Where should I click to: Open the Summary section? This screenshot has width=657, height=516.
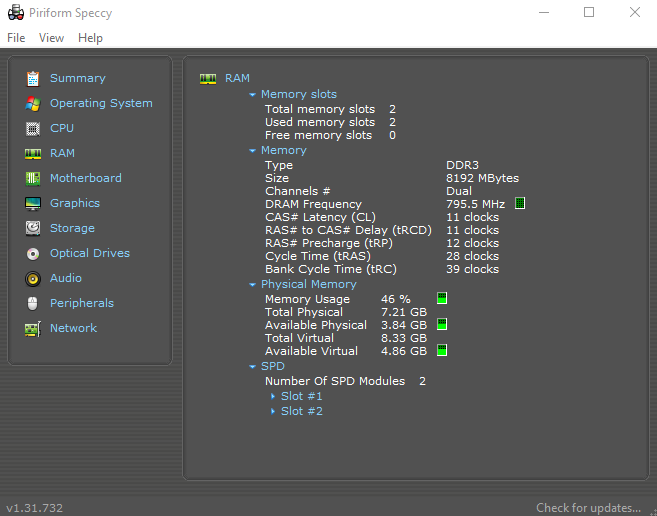[78, 78]
